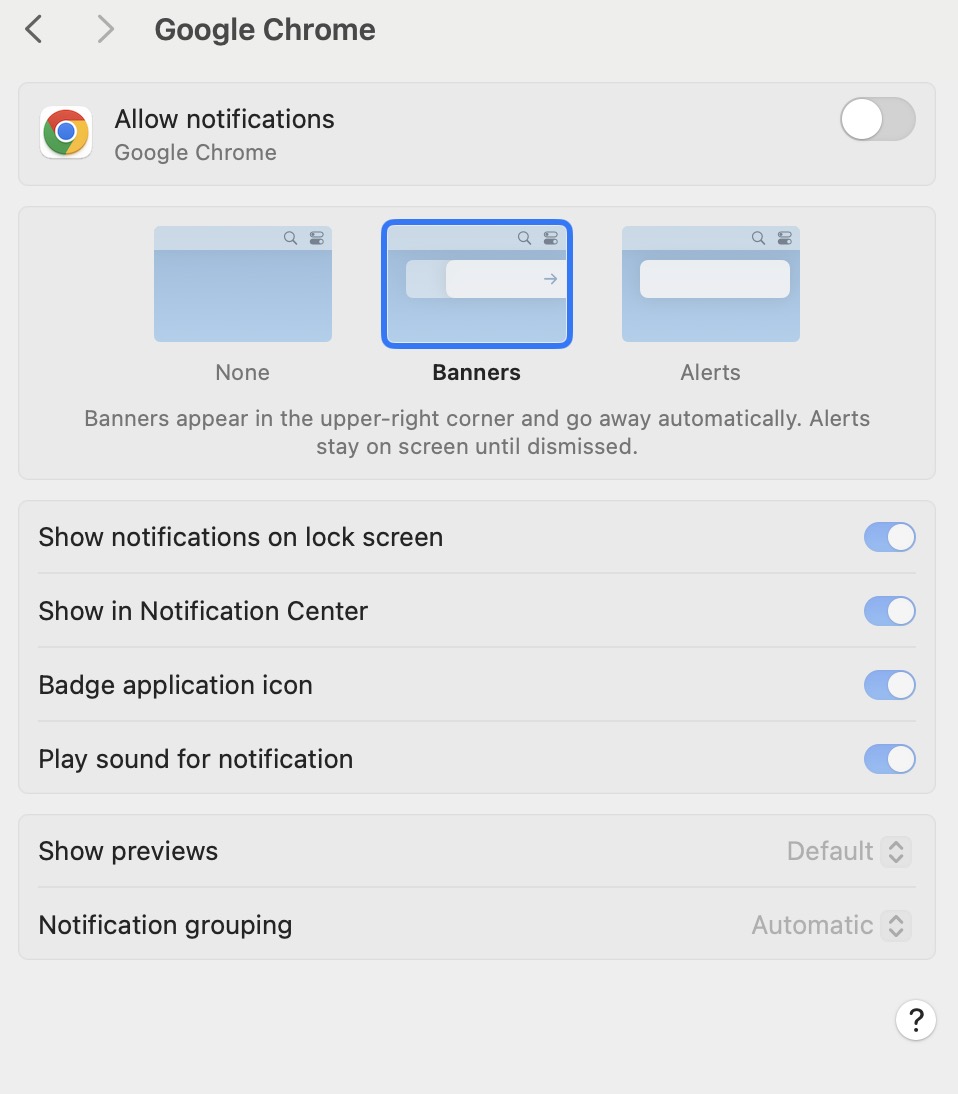958x1094 pixels.
Task: Toggle Show in Notification Center switch
Action: [x=890, y=611]
